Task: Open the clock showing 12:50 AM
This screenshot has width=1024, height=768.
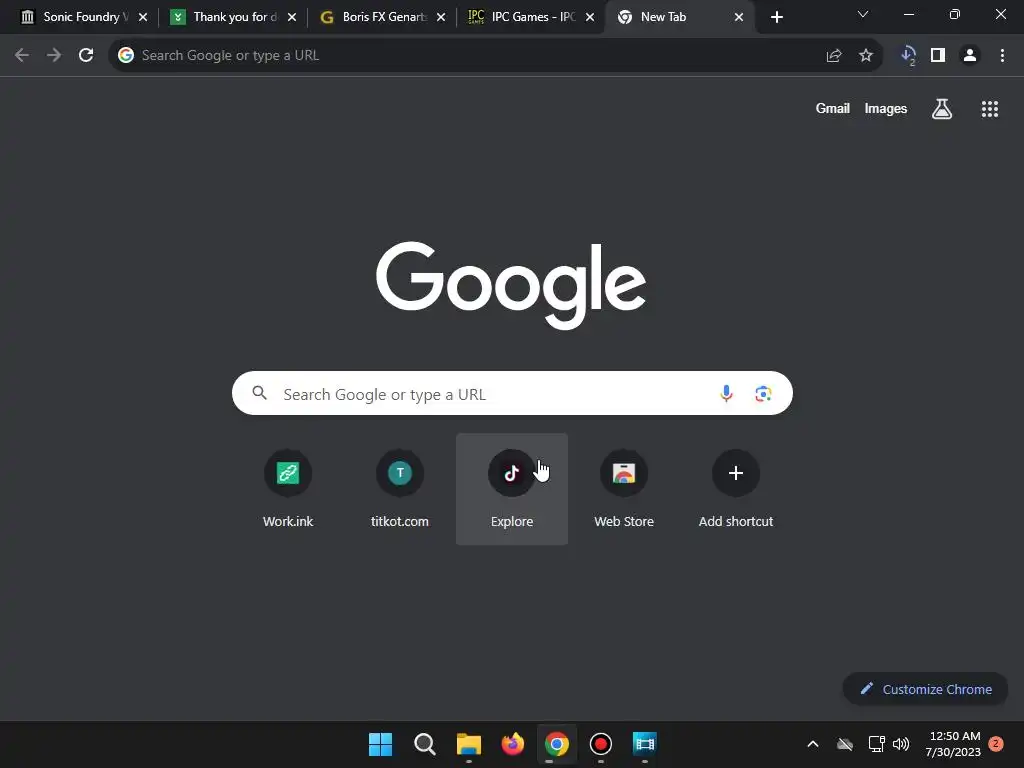Action: [953, 744]
